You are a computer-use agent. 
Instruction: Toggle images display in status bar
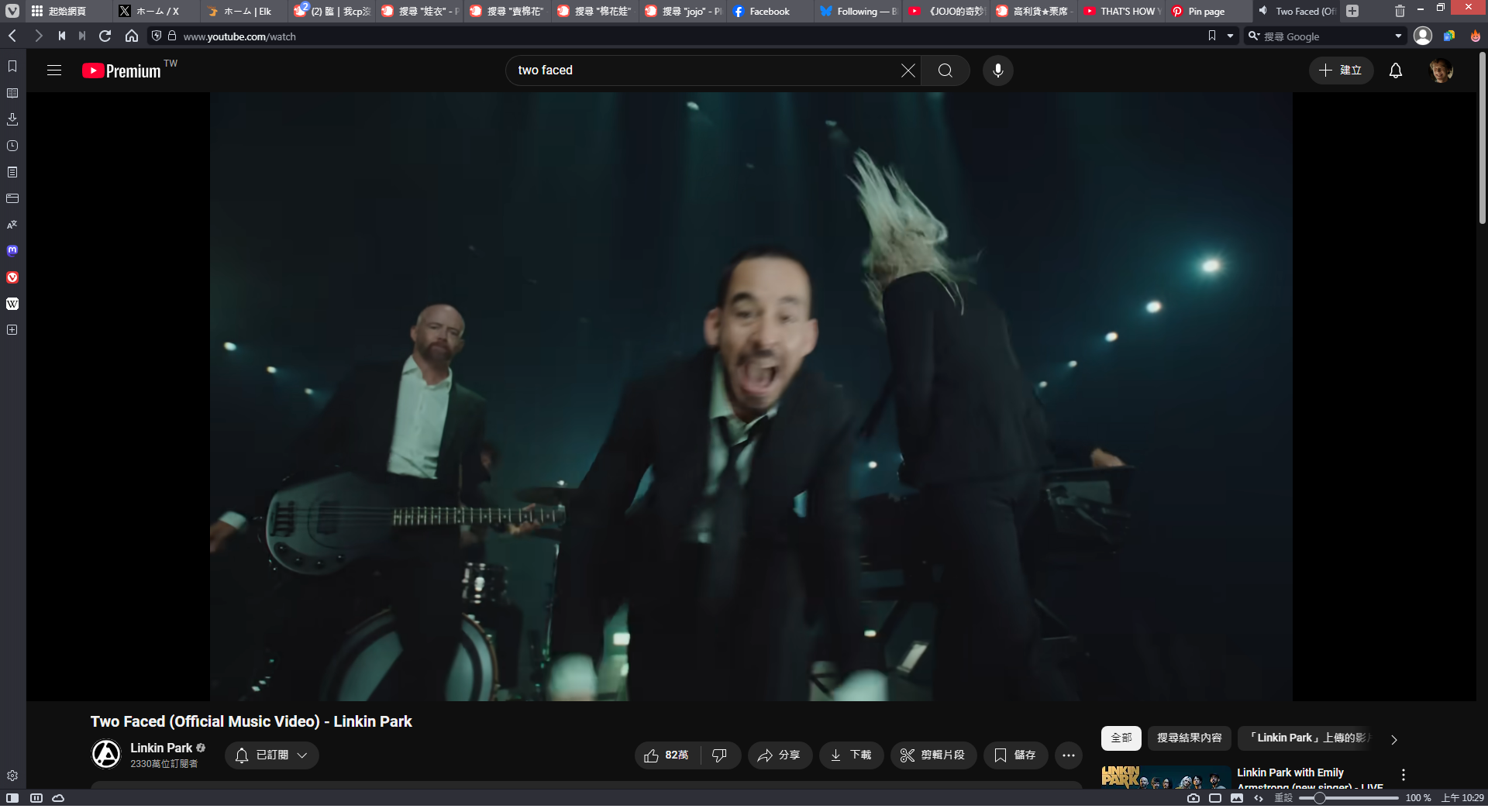click(x=1237, y=798)
